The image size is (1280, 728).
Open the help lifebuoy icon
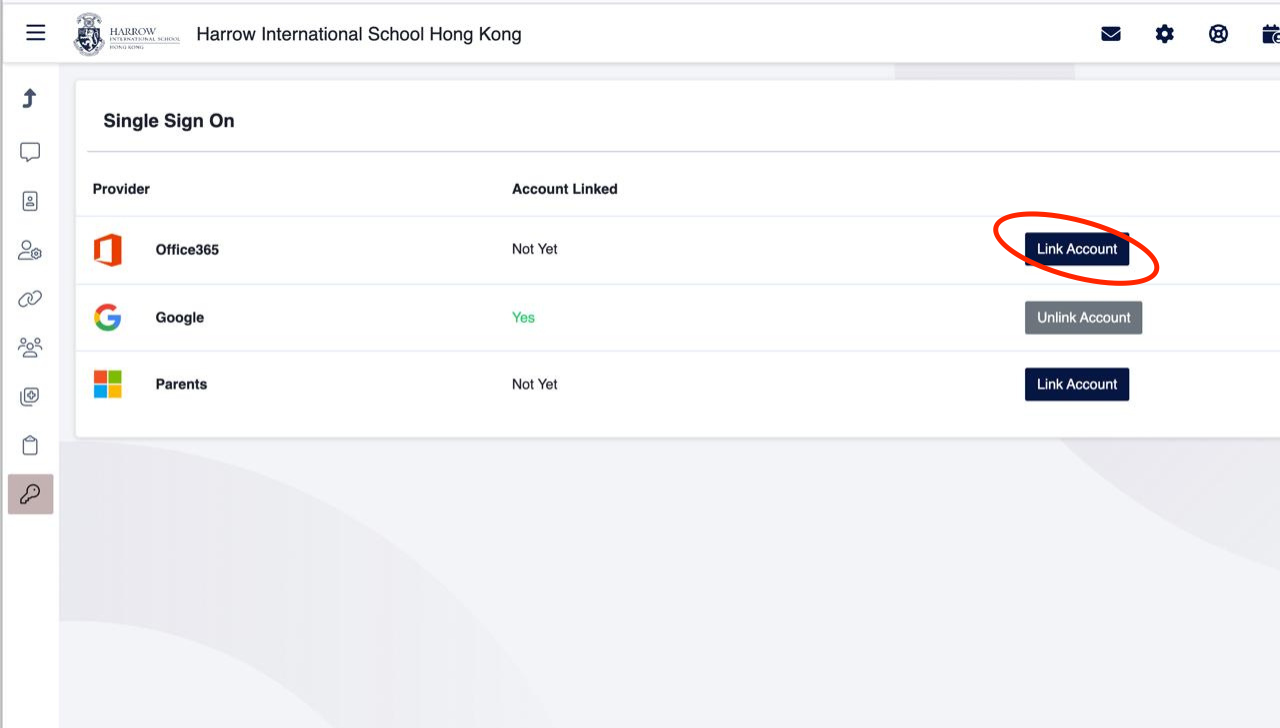click(x=1218, y=34)
